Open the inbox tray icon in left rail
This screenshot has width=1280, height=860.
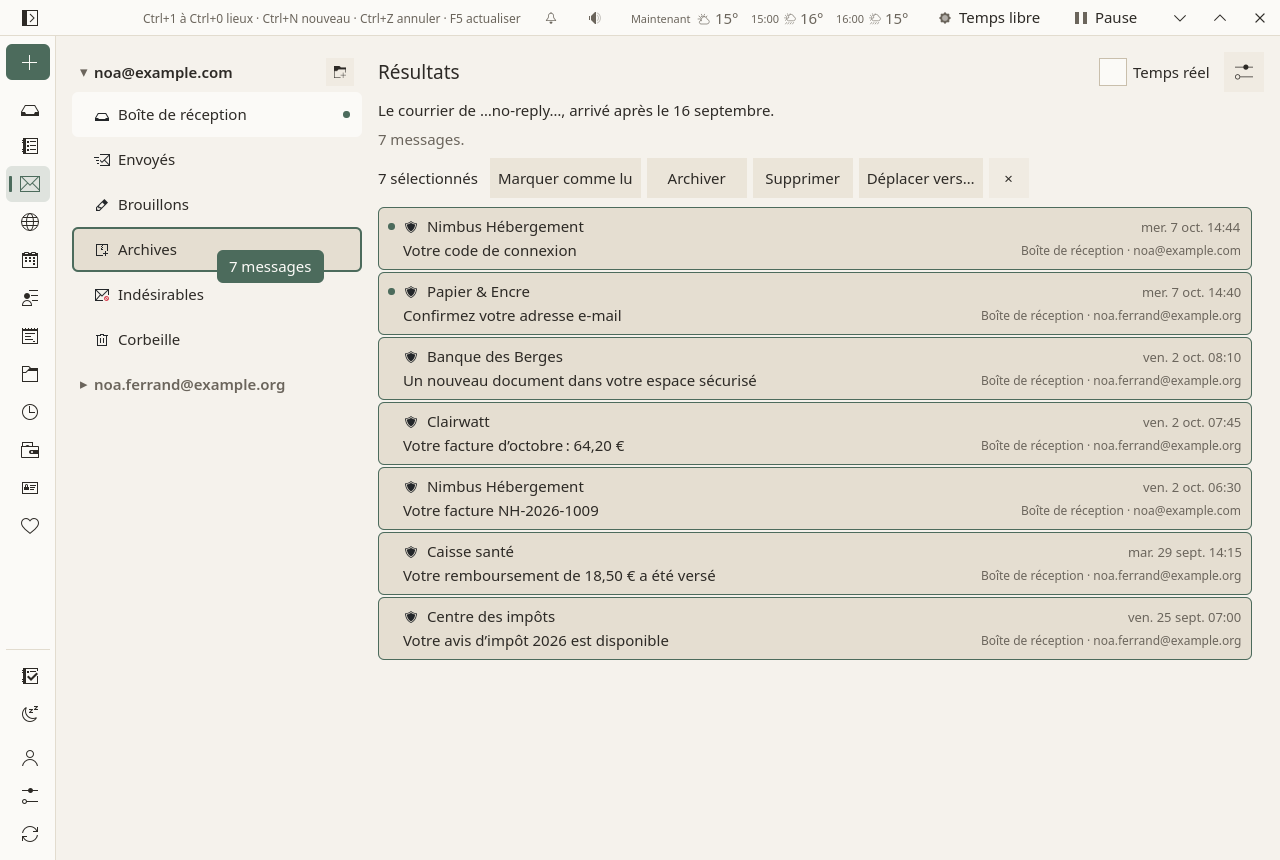(30, 110)
